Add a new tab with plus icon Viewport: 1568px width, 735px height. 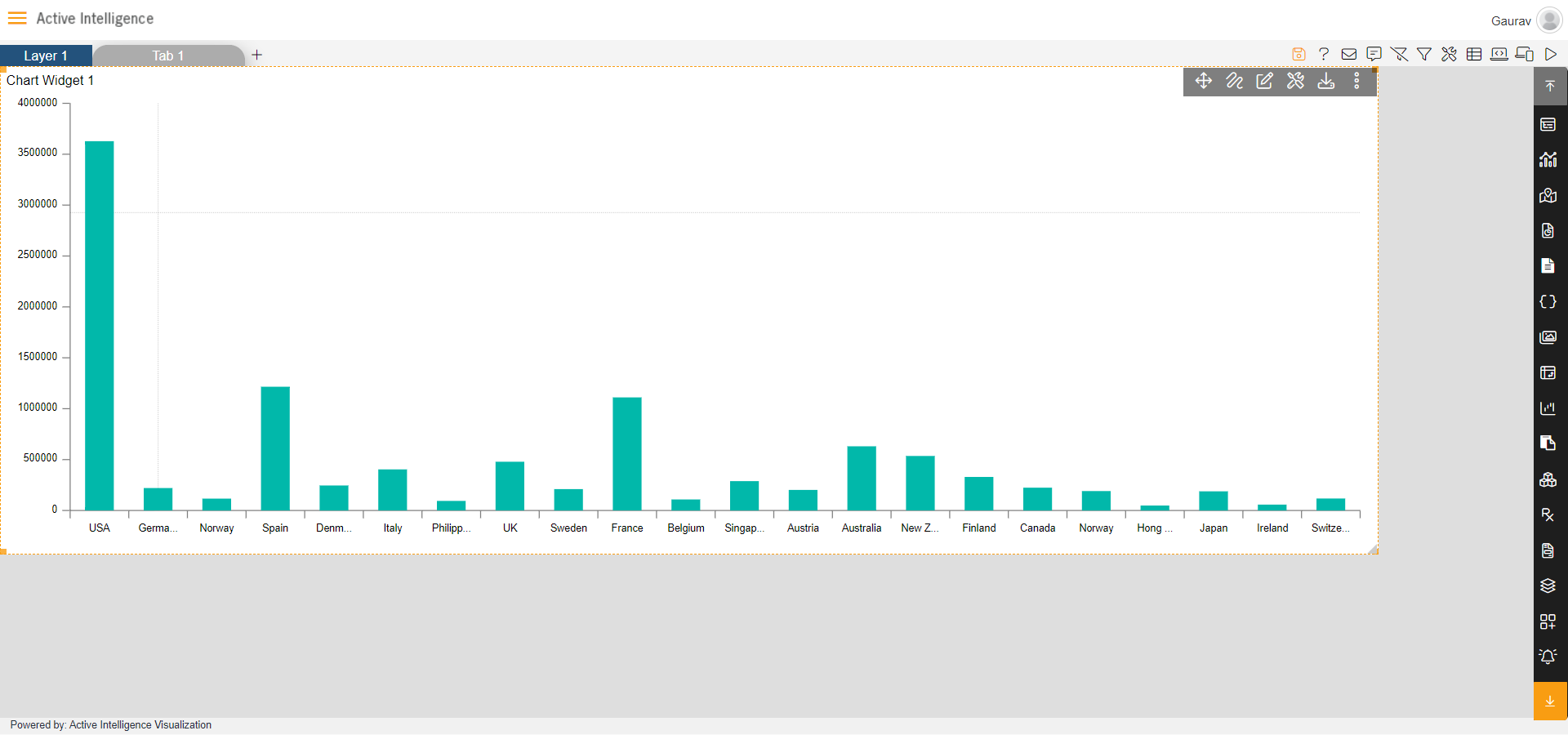pyautogui.click(x=256, y=55)
